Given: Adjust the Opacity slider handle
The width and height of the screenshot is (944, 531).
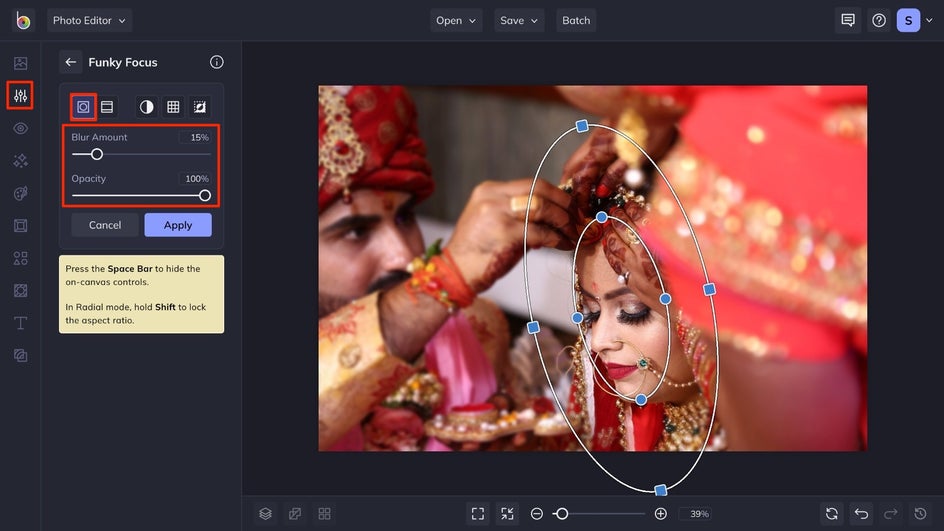Looking at the screenshot, I should (205, 196).
